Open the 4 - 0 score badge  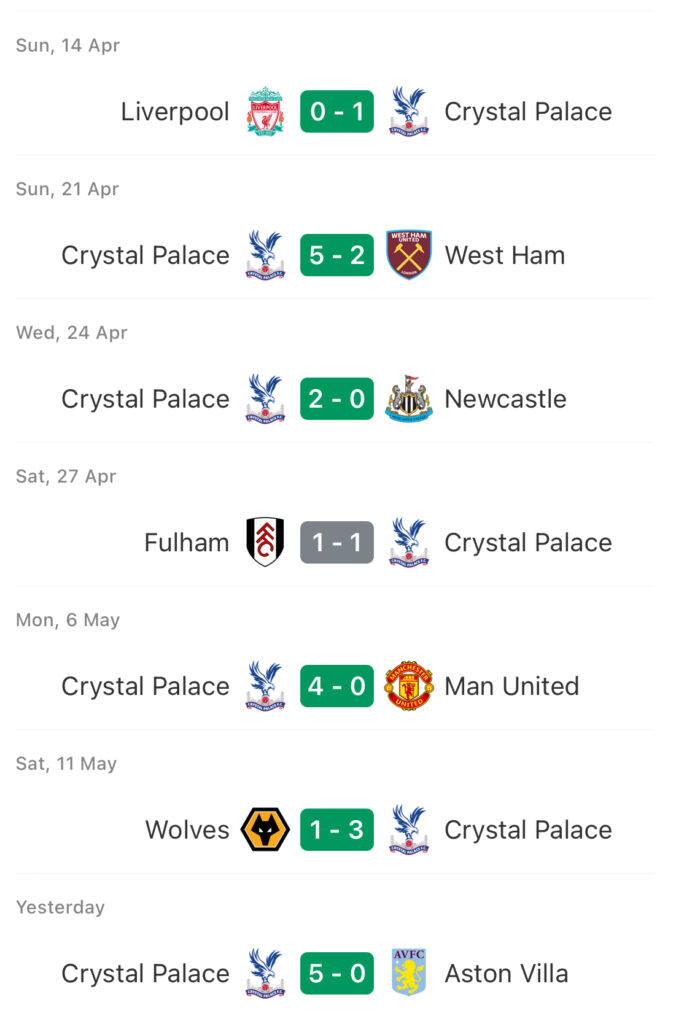pyautogui.click(x=337, y=686)
